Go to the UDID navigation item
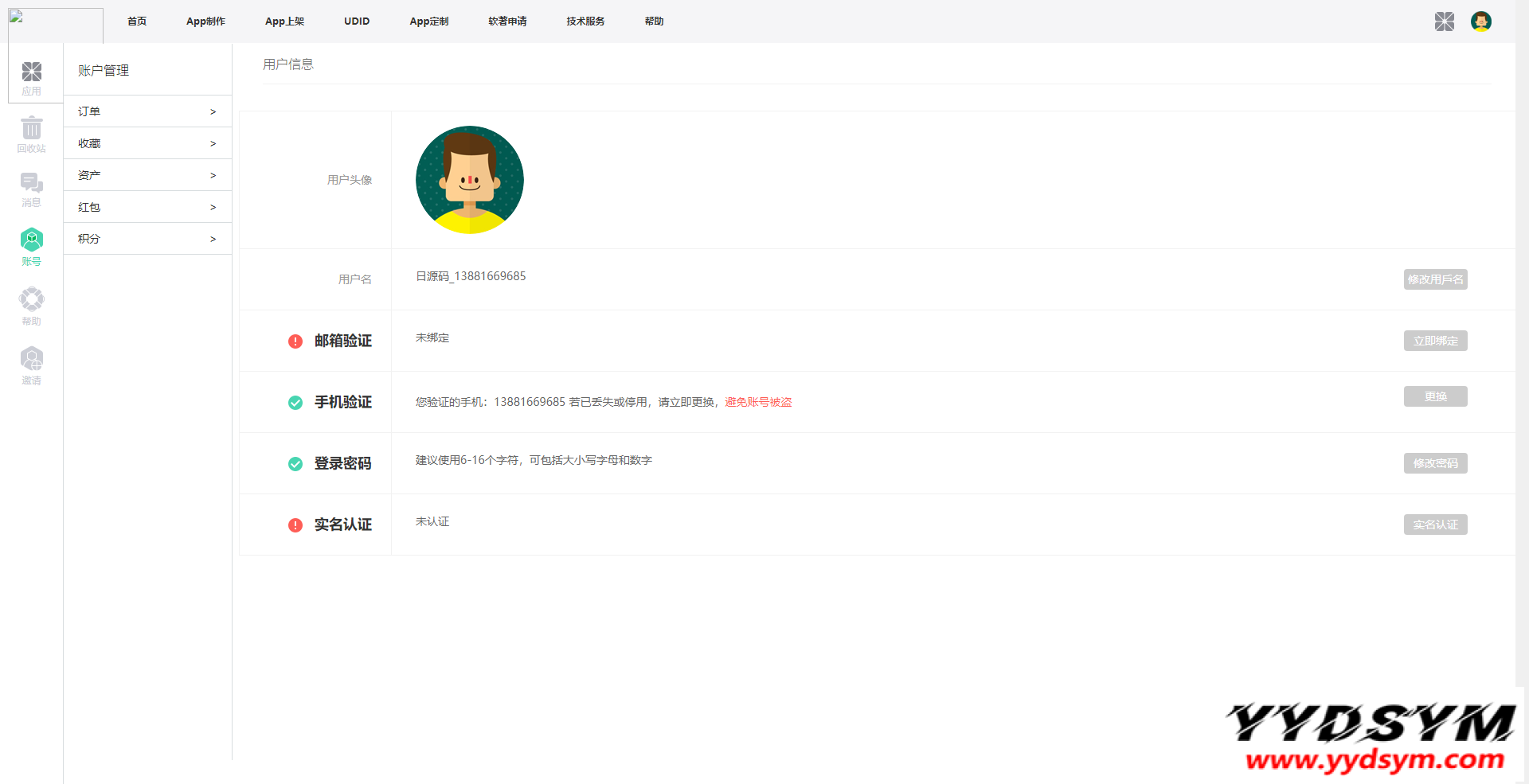 tap(357, 21)
